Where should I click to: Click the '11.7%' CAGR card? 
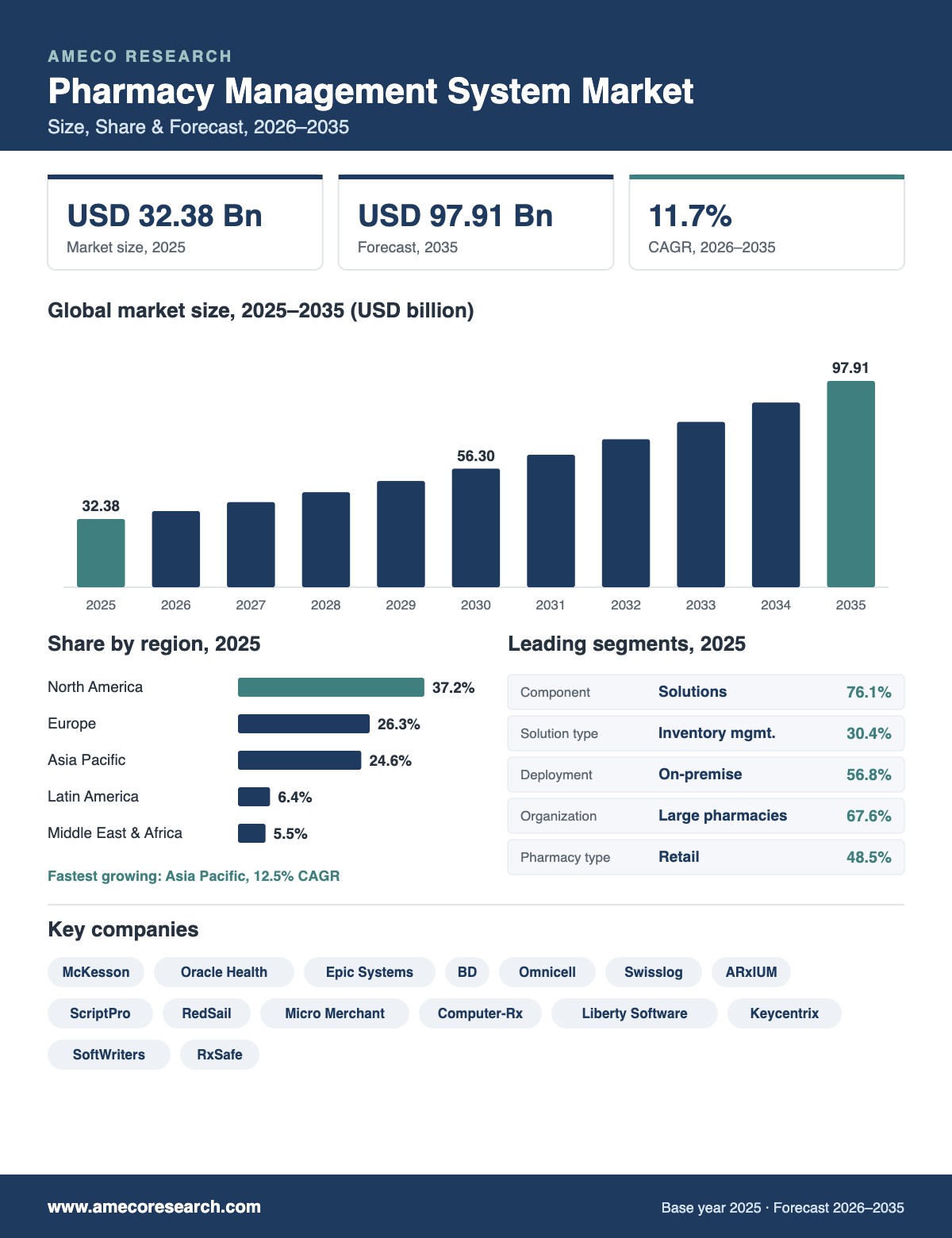(x=766, y=222)
